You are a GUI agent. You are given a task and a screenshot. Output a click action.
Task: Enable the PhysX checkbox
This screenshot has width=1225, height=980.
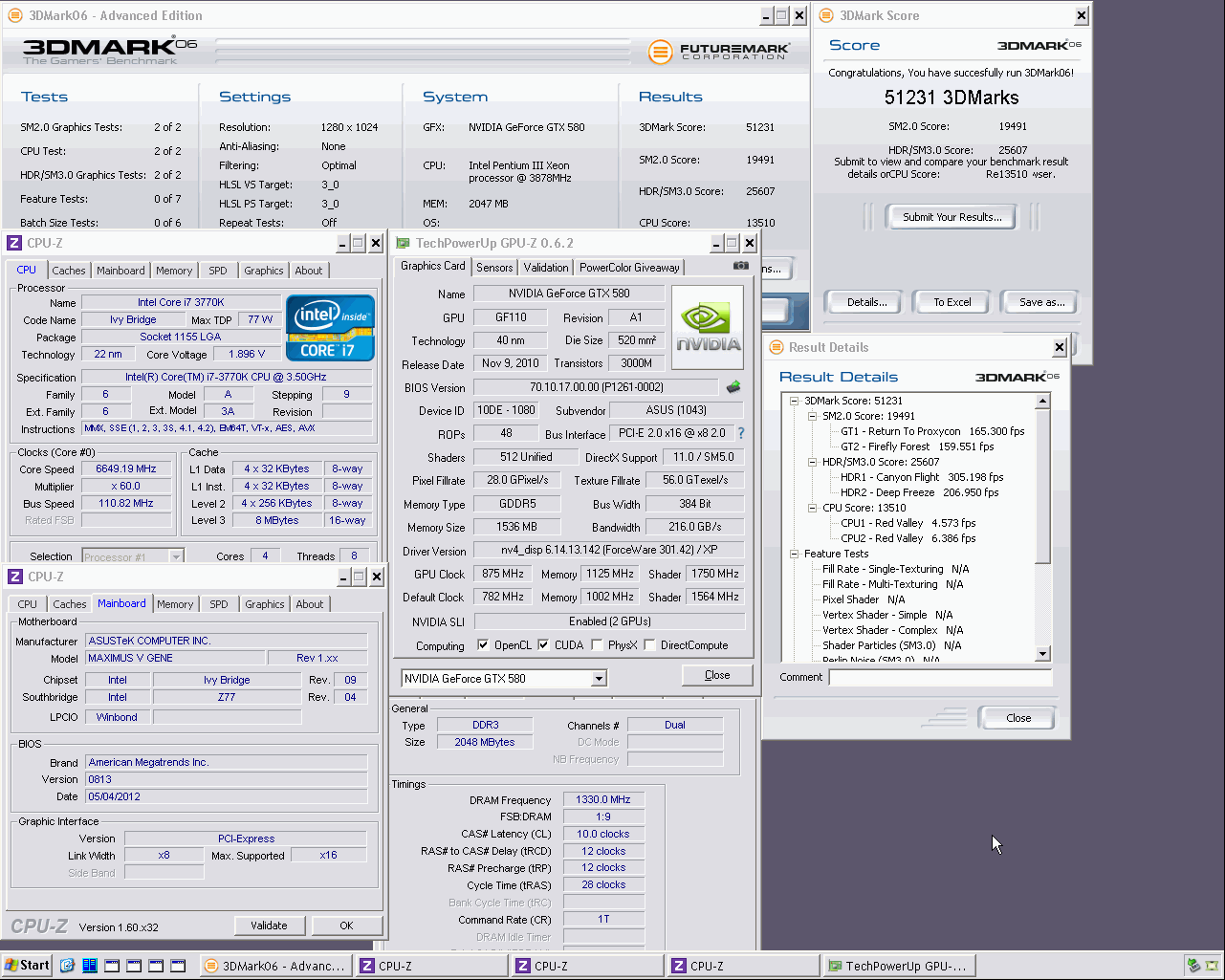pyautogui.click(x=597, y=645)
